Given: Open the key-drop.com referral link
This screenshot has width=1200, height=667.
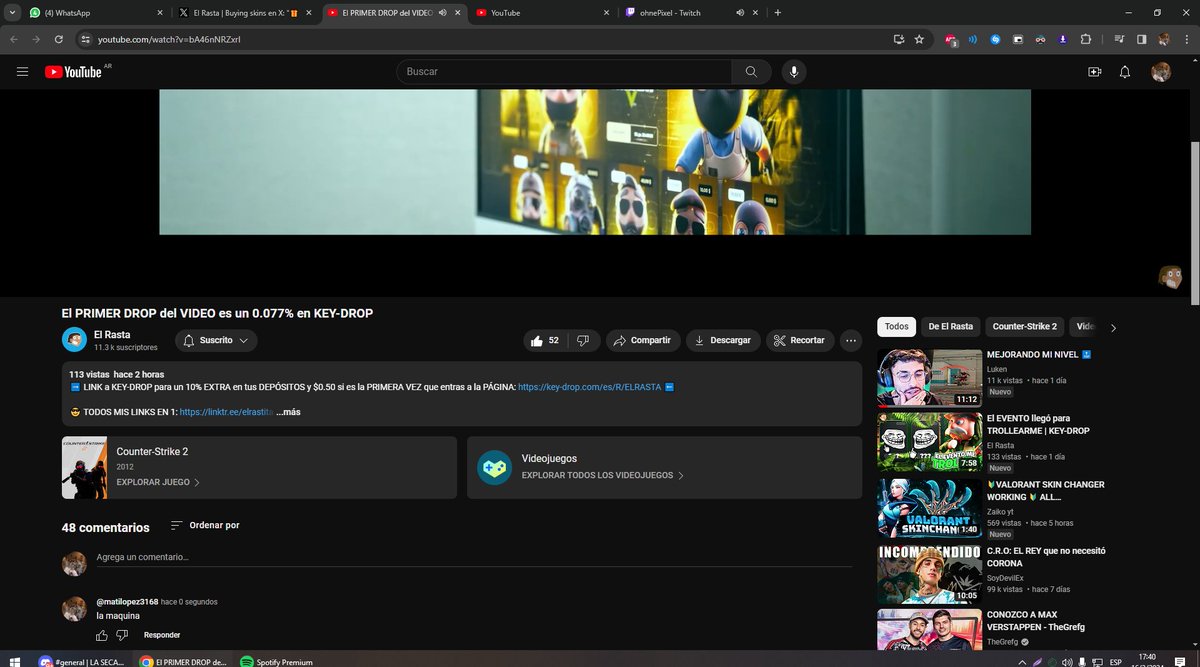Looking at the screenshot, I should tap(590, 387).
